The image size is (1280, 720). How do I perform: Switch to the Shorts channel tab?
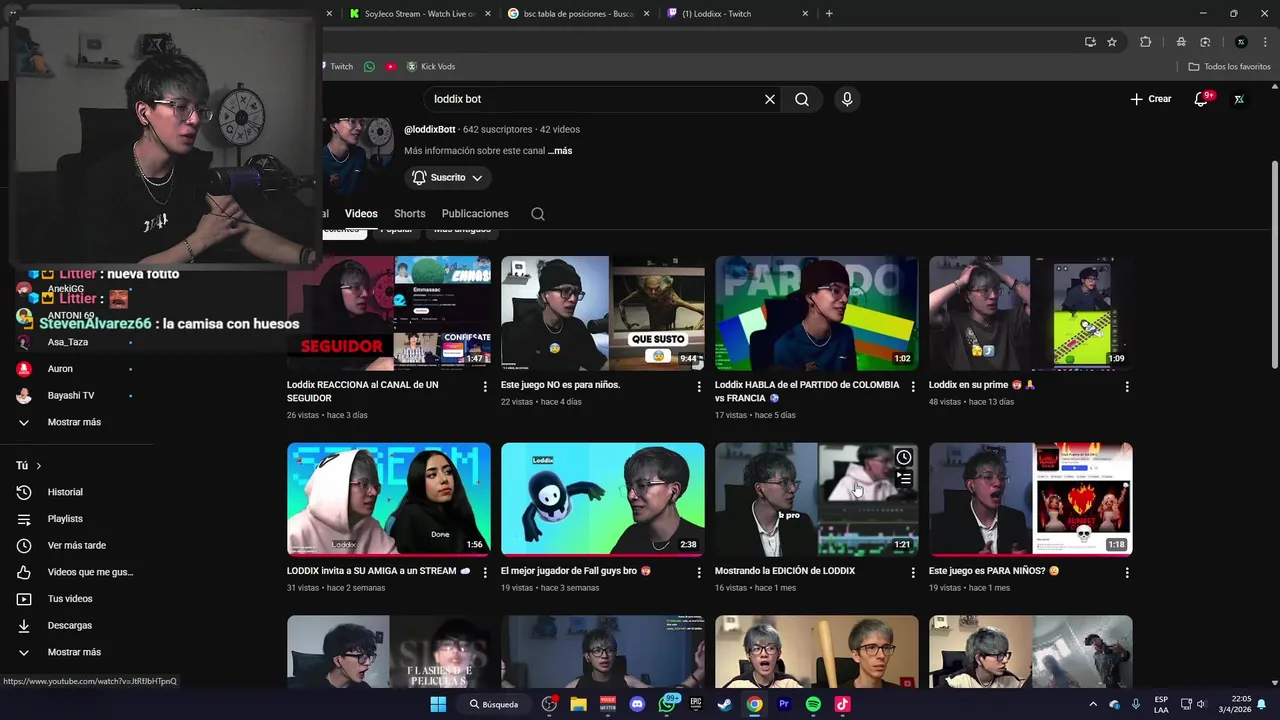[x=409, y=214]
